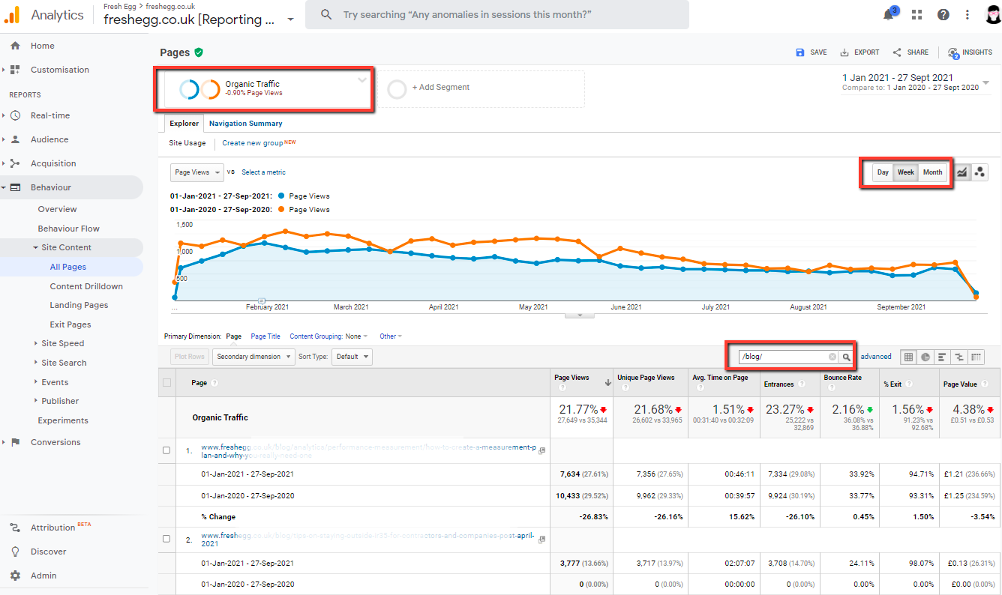Click the help question mark icon

(943, 15)
